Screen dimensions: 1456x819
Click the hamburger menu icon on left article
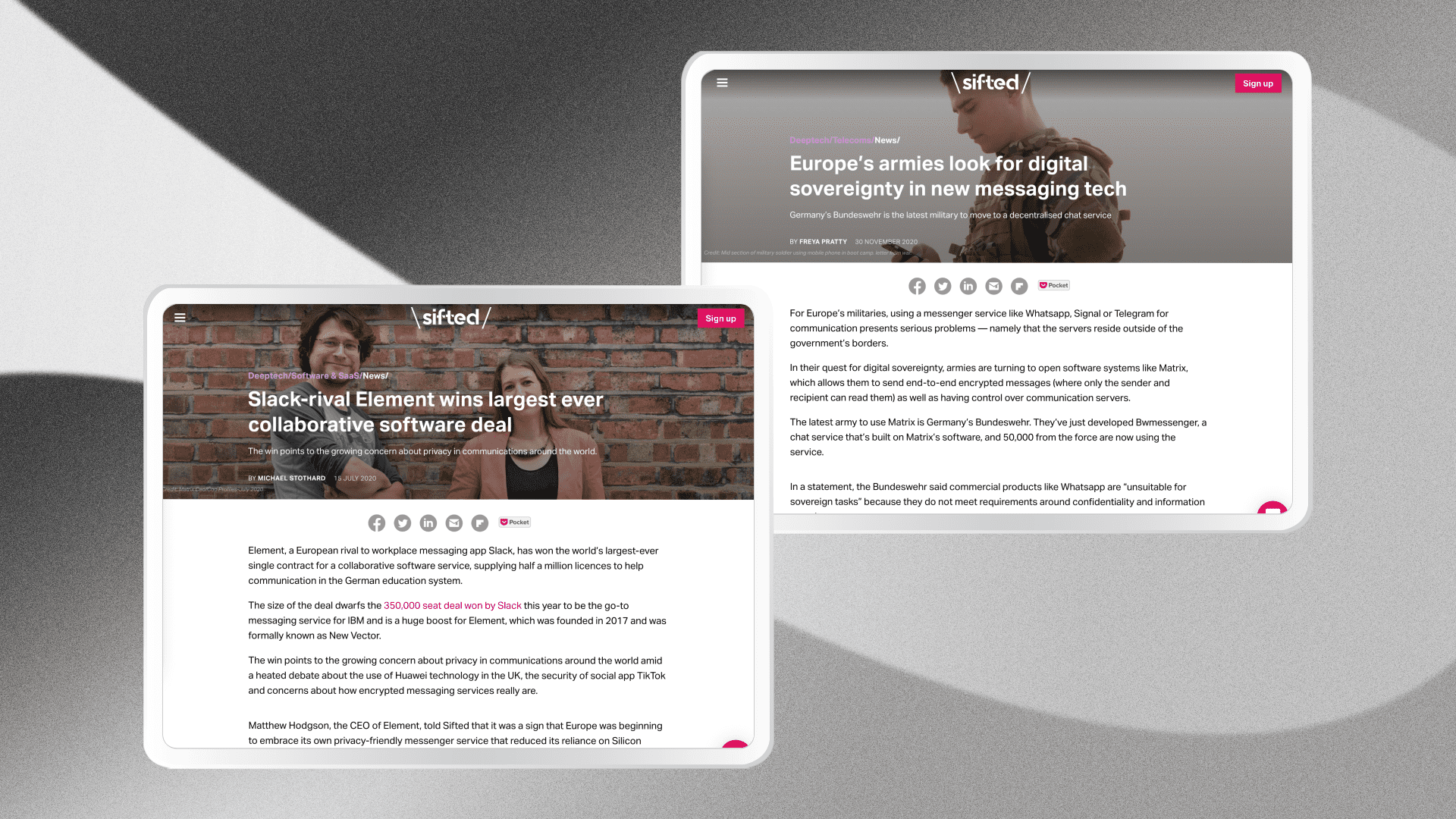(181, 317)
